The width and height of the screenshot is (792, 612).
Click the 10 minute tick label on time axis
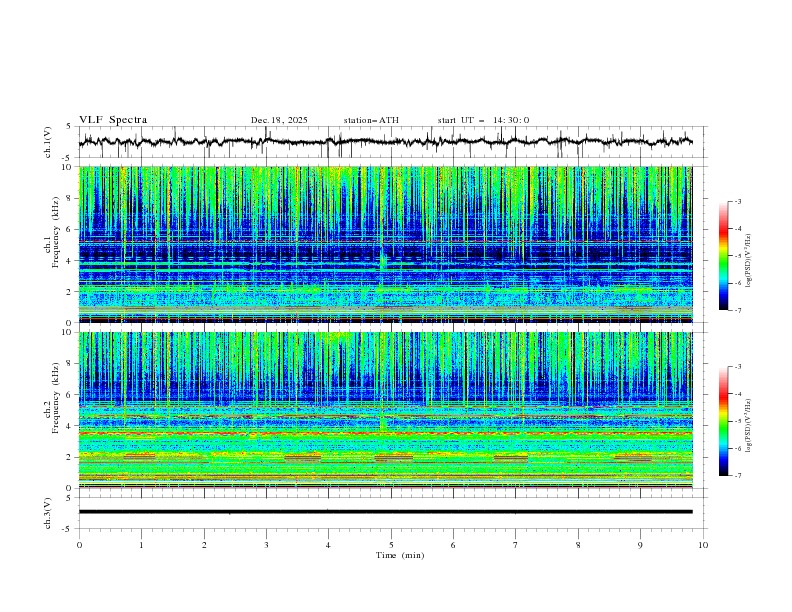[703, 545]
